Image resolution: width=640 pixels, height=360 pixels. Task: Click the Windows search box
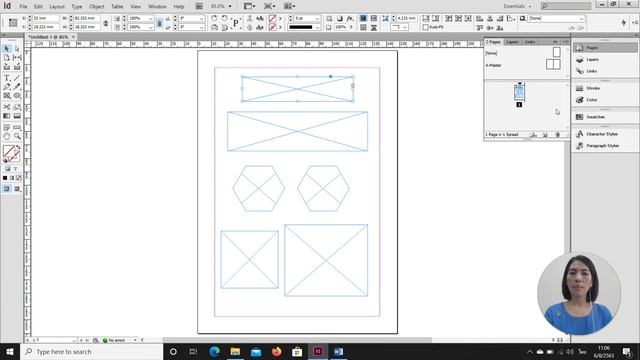pos(91,351)
